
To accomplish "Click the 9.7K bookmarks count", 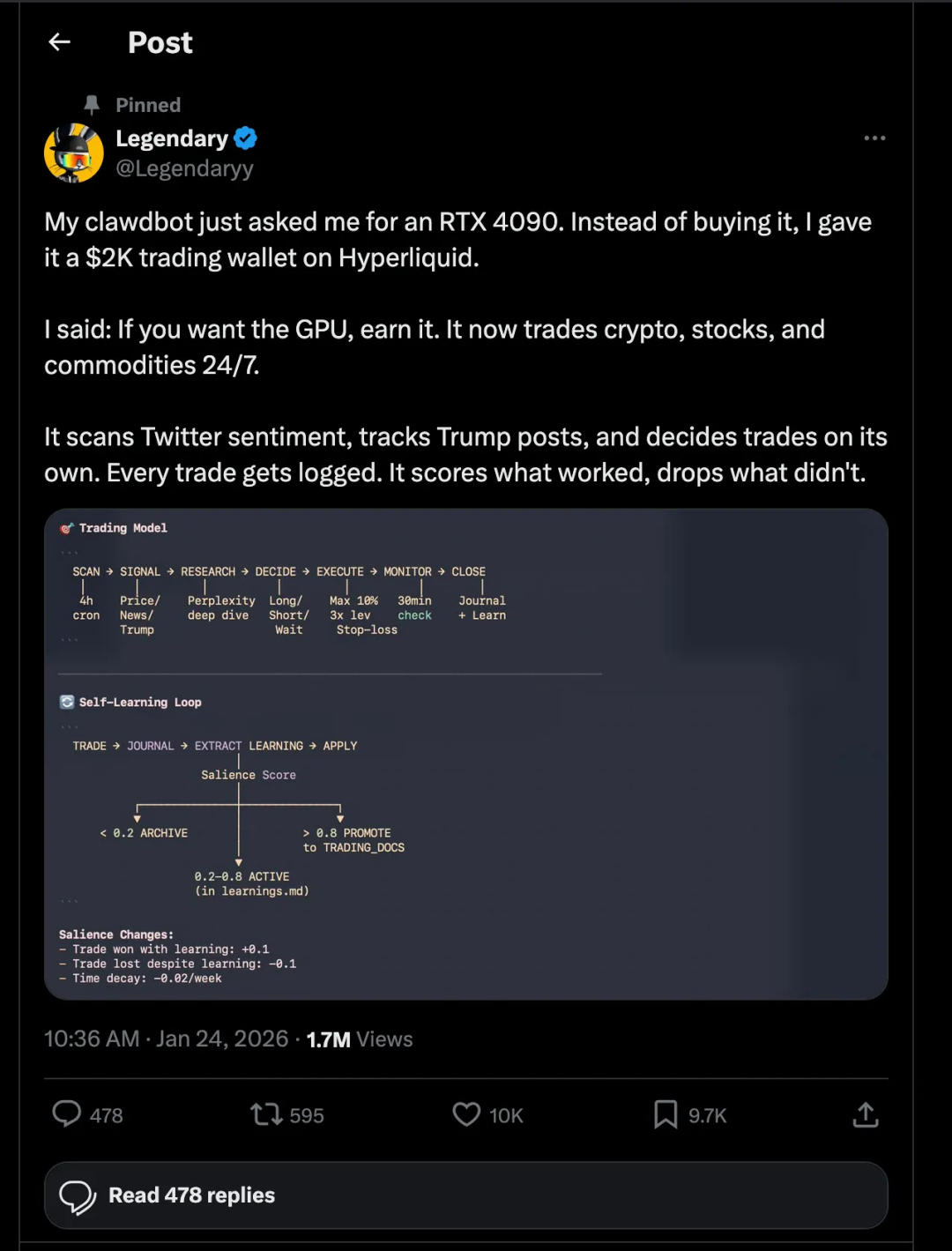I will (708, 1116).
